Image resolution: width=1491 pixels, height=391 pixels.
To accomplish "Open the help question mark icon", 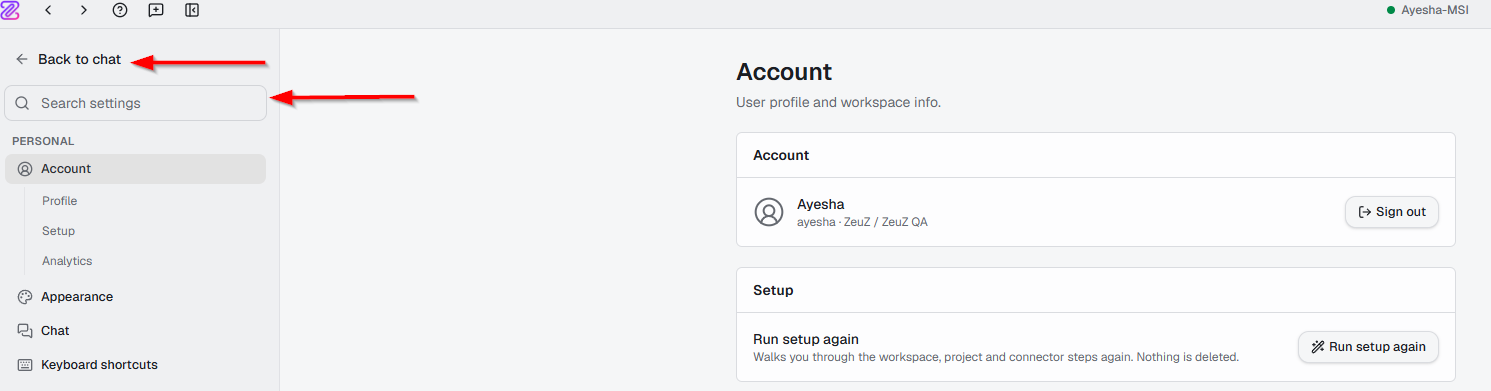I will pyautogui.click(x=120, y=10).
